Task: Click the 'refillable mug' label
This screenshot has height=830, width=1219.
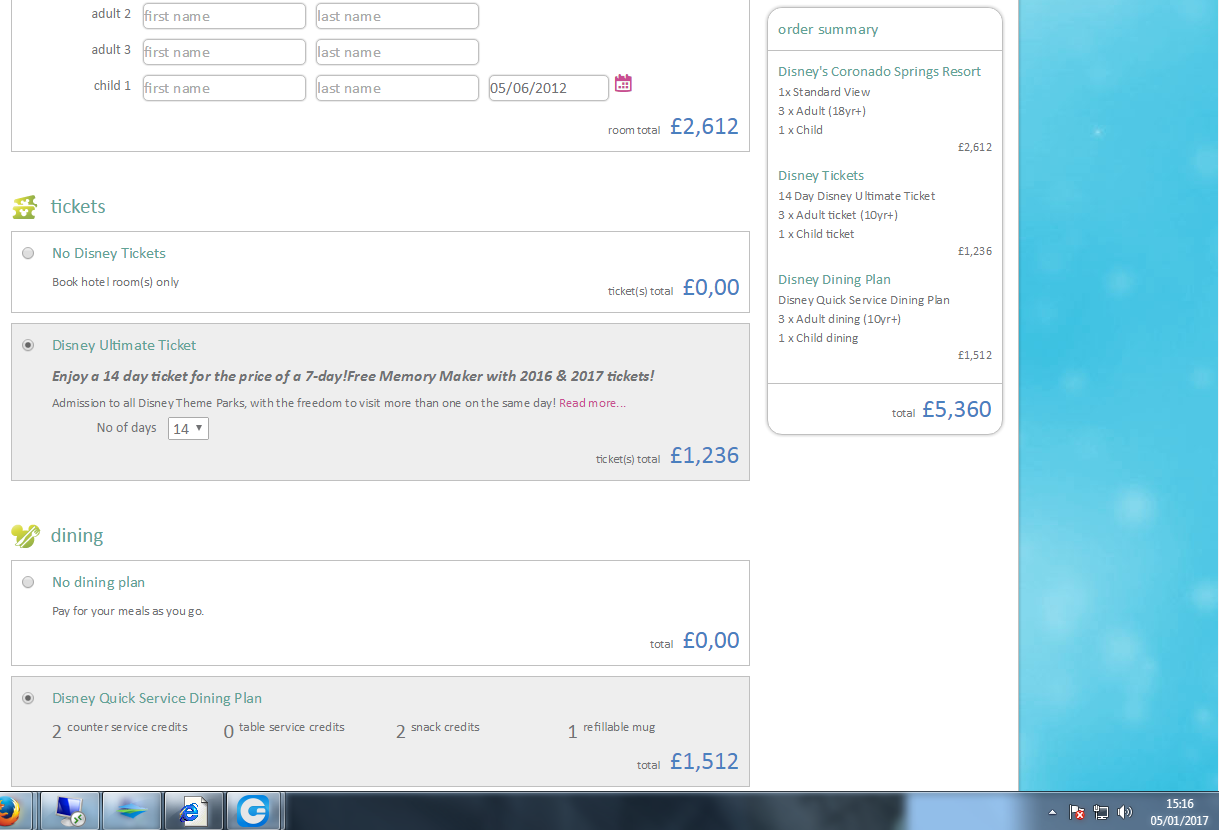Action: click(x=619, y=727)
